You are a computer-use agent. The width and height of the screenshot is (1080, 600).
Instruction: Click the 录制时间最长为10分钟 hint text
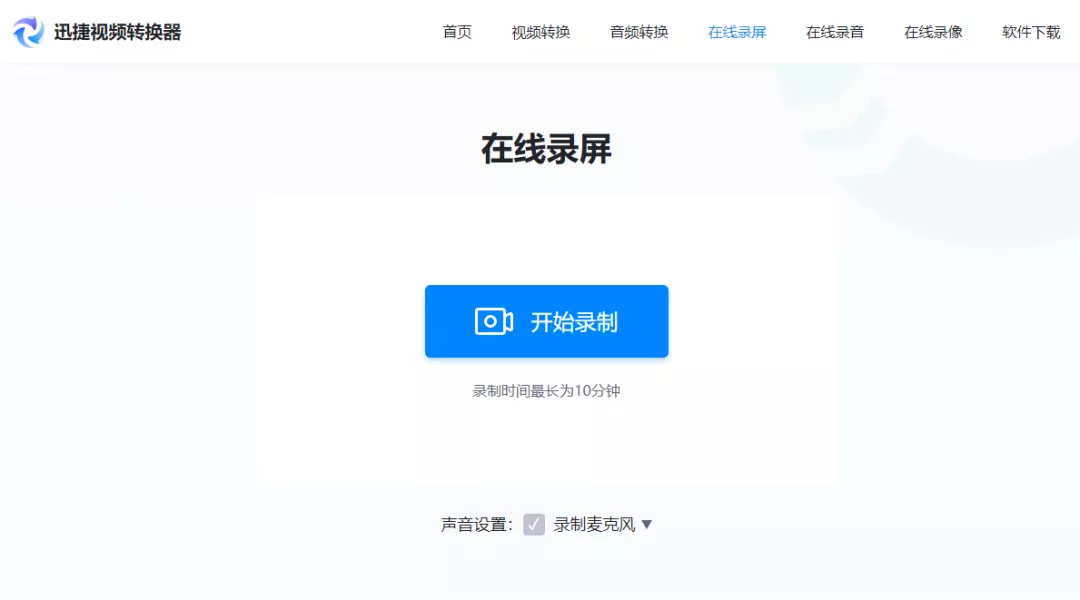click(546, 391)
